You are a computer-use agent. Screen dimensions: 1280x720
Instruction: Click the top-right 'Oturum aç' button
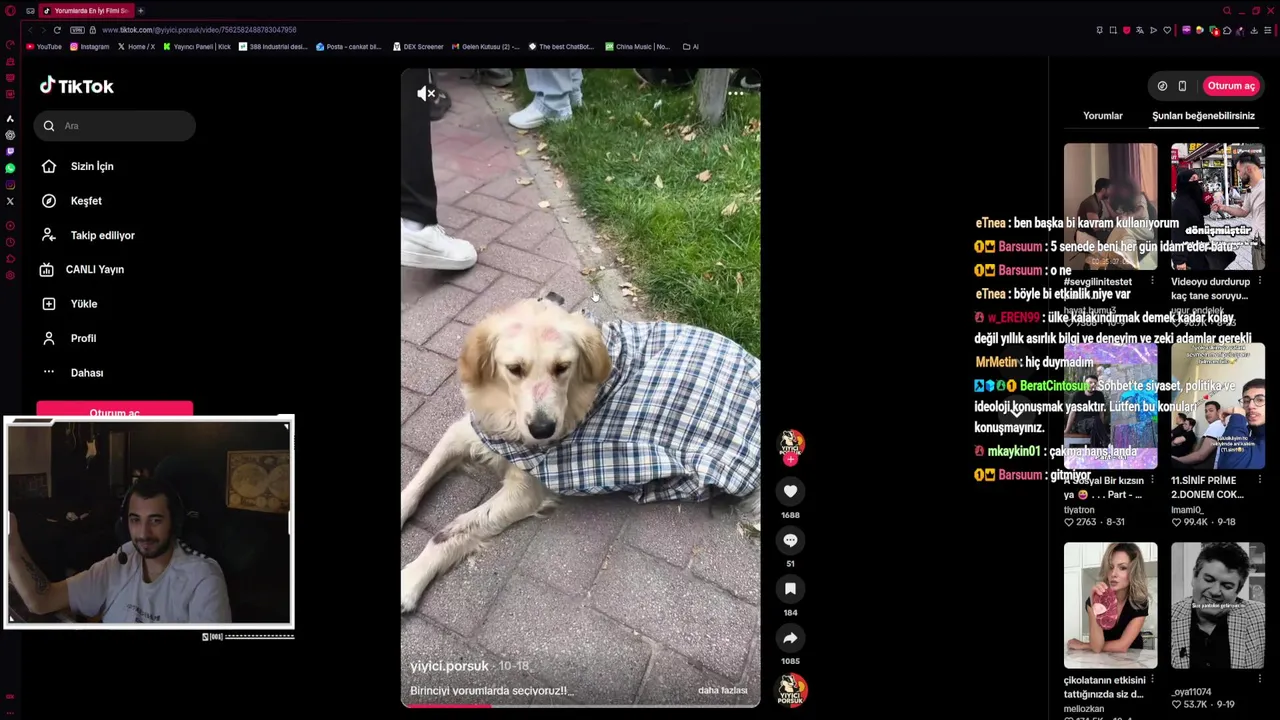click(1231, 86)
